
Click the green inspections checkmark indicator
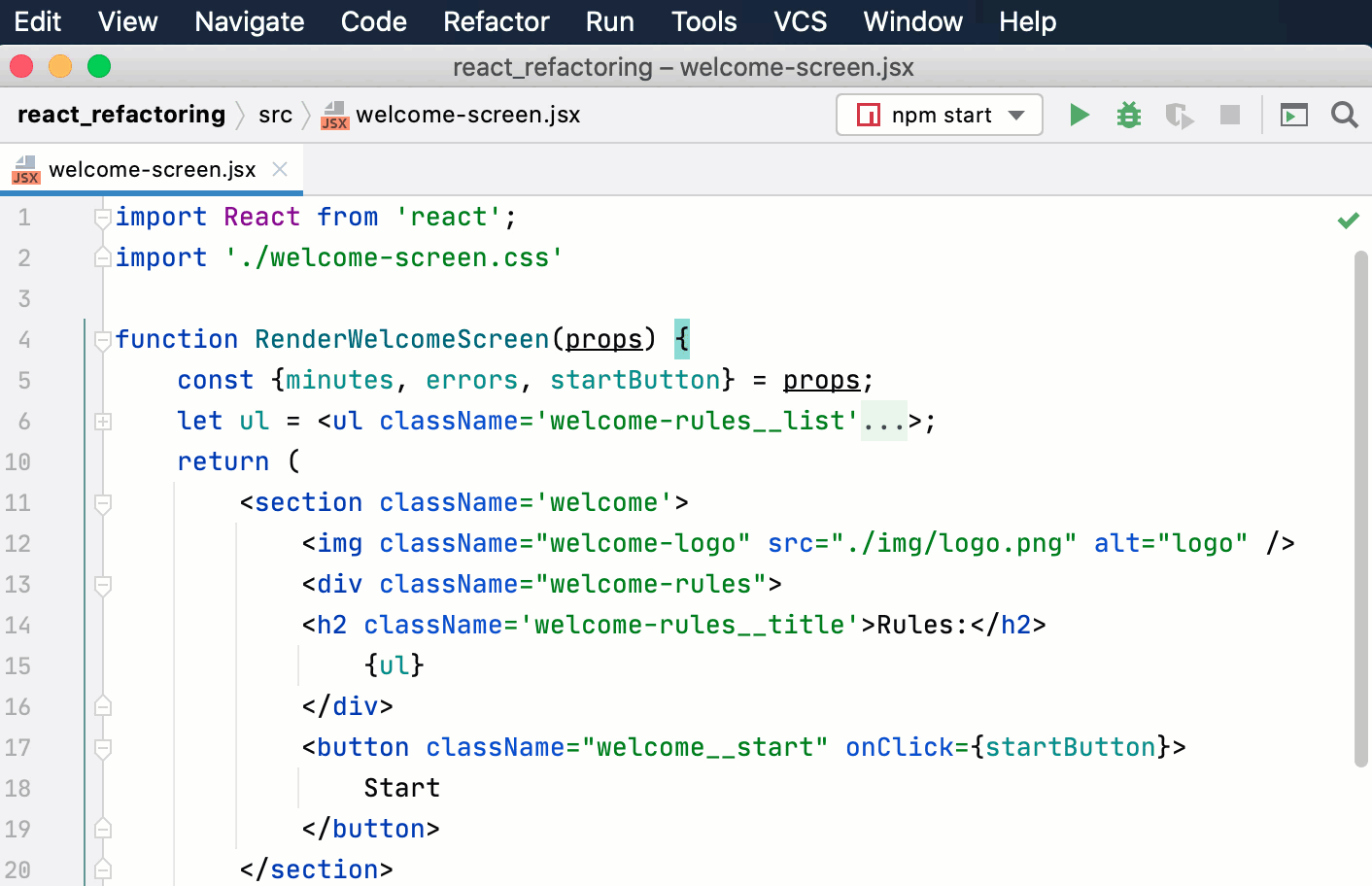[x=1348, y=220]
